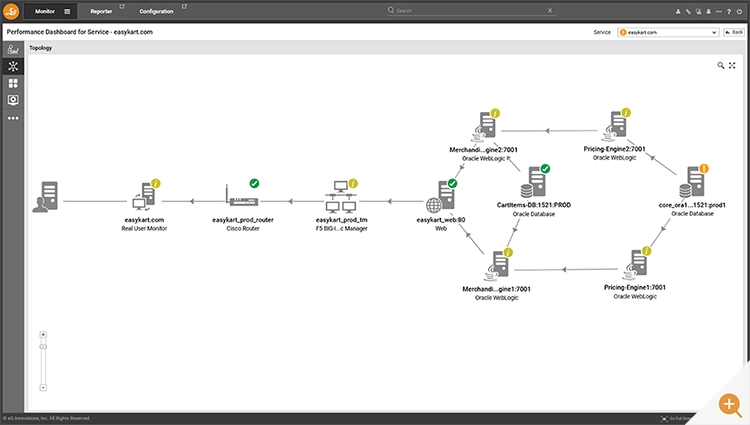The image size is (750, 425).
Task: Select the easykart_prod_tm F5 BIG-IP node
Action: pyautogui.click(x=341, y=196)
